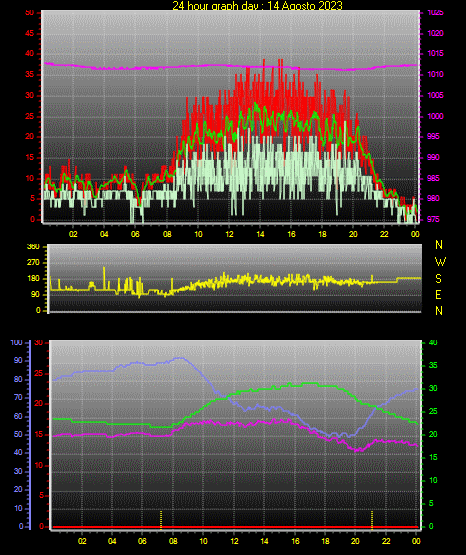Click the blue 90 humidity axis label
Image resolution: width=466 pixels, height=555 pixels.
(x=18, y=360)
